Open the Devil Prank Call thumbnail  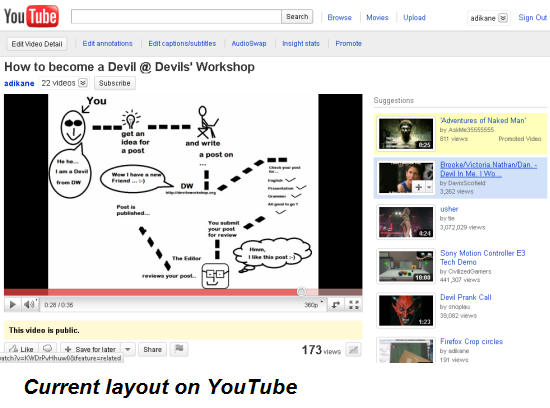click(x=406, y=310)
